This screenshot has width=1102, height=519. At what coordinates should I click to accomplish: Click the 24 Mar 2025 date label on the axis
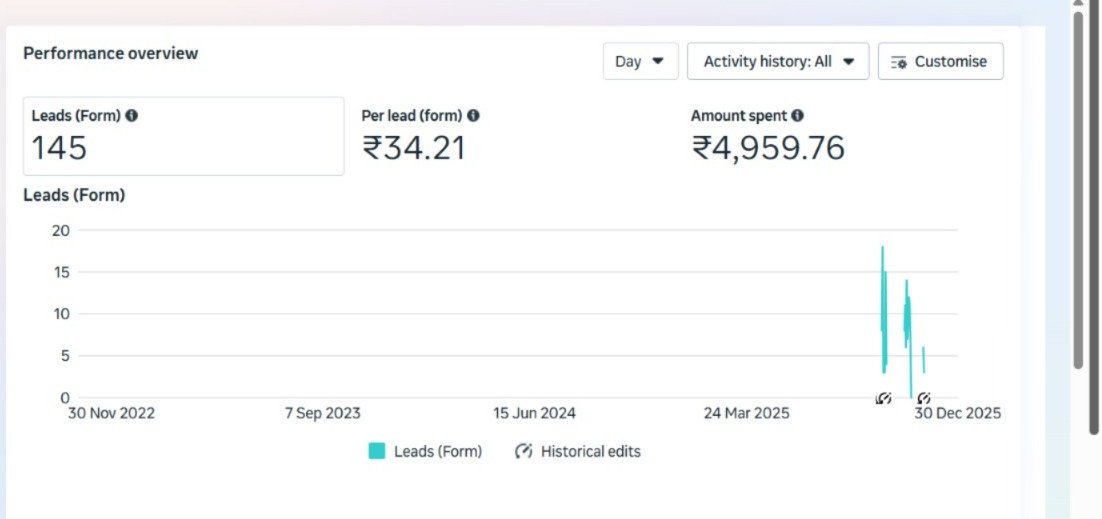(746, 413)
